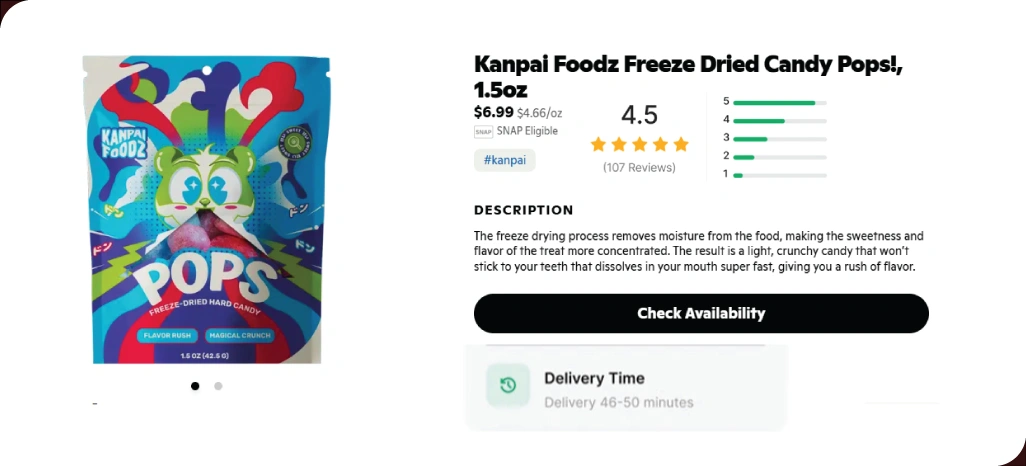Click the product title heading
This screenshot has width=1026, height=466.
688,77
